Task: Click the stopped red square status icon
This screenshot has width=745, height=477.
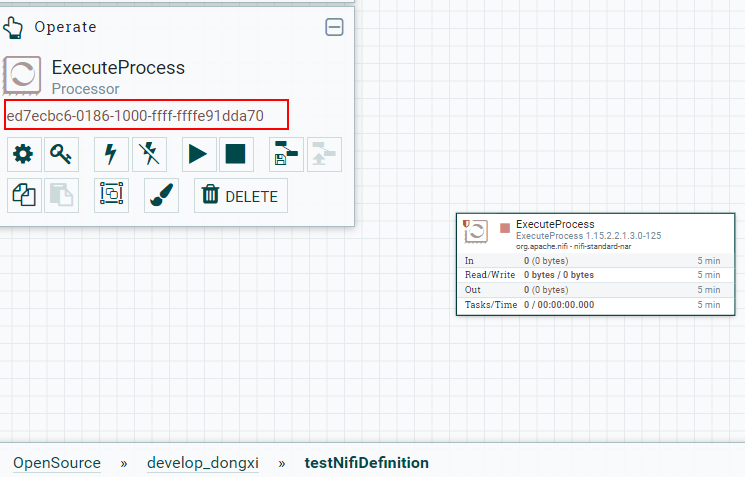Action: point(505,229)
